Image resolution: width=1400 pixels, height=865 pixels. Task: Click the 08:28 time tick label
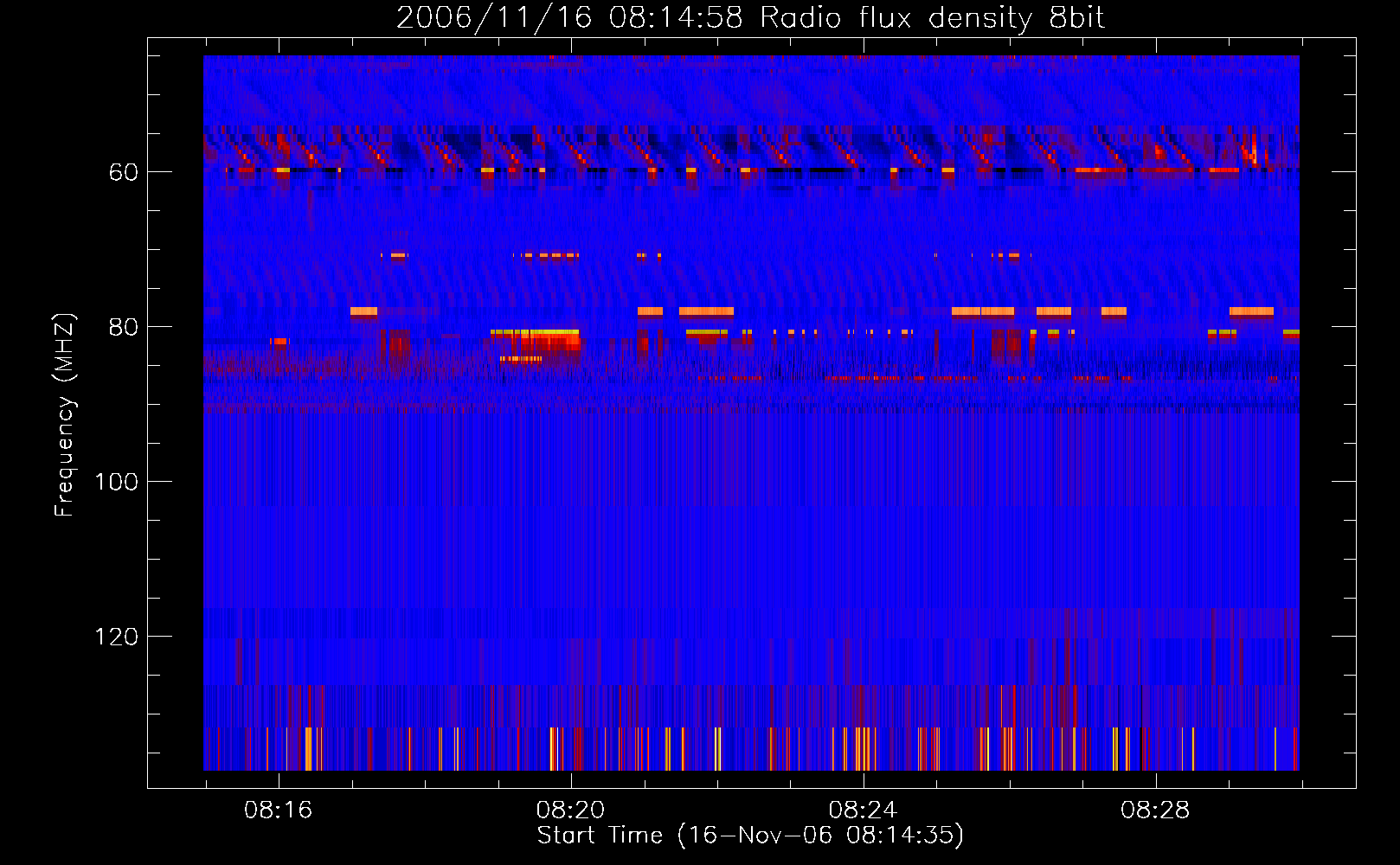tap(1155, 811)
